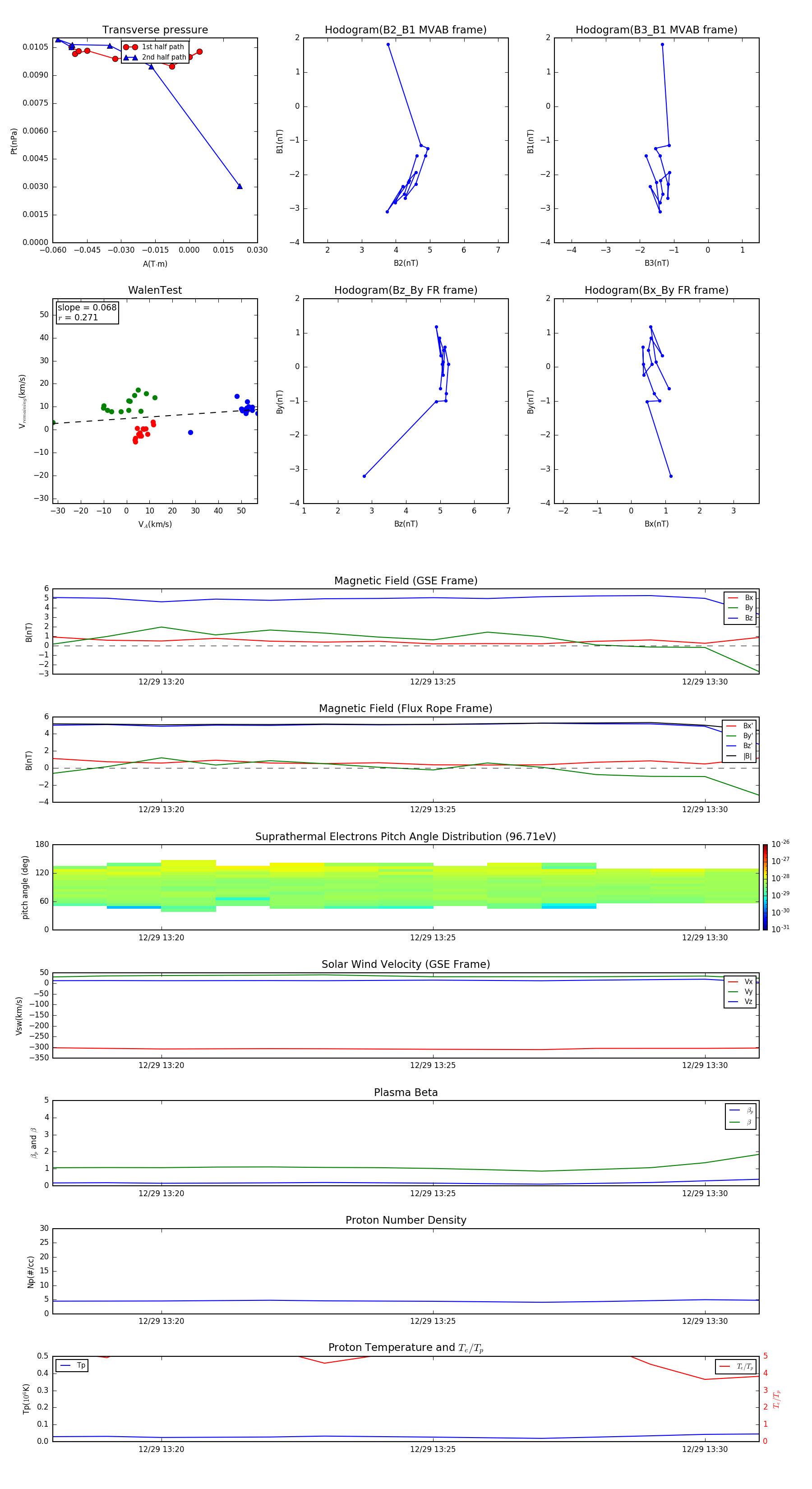Click the 'pitch angle (deg)' axis label
812x1489 pixels.
point(25,887)
